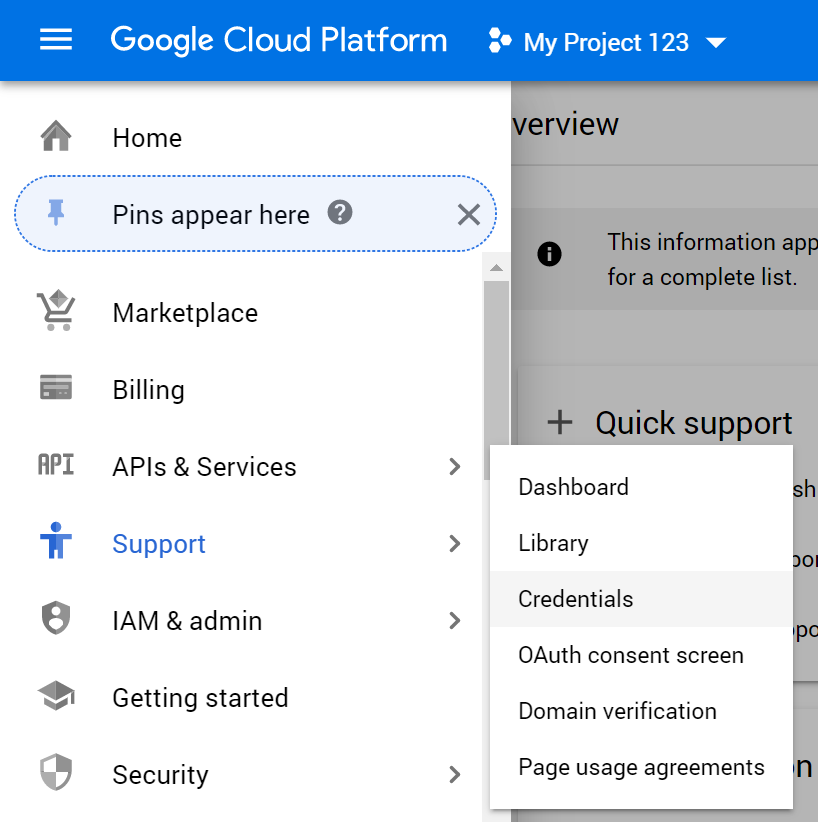Select Credentials in the submenu
818x822 pixels.
[641, 599]
